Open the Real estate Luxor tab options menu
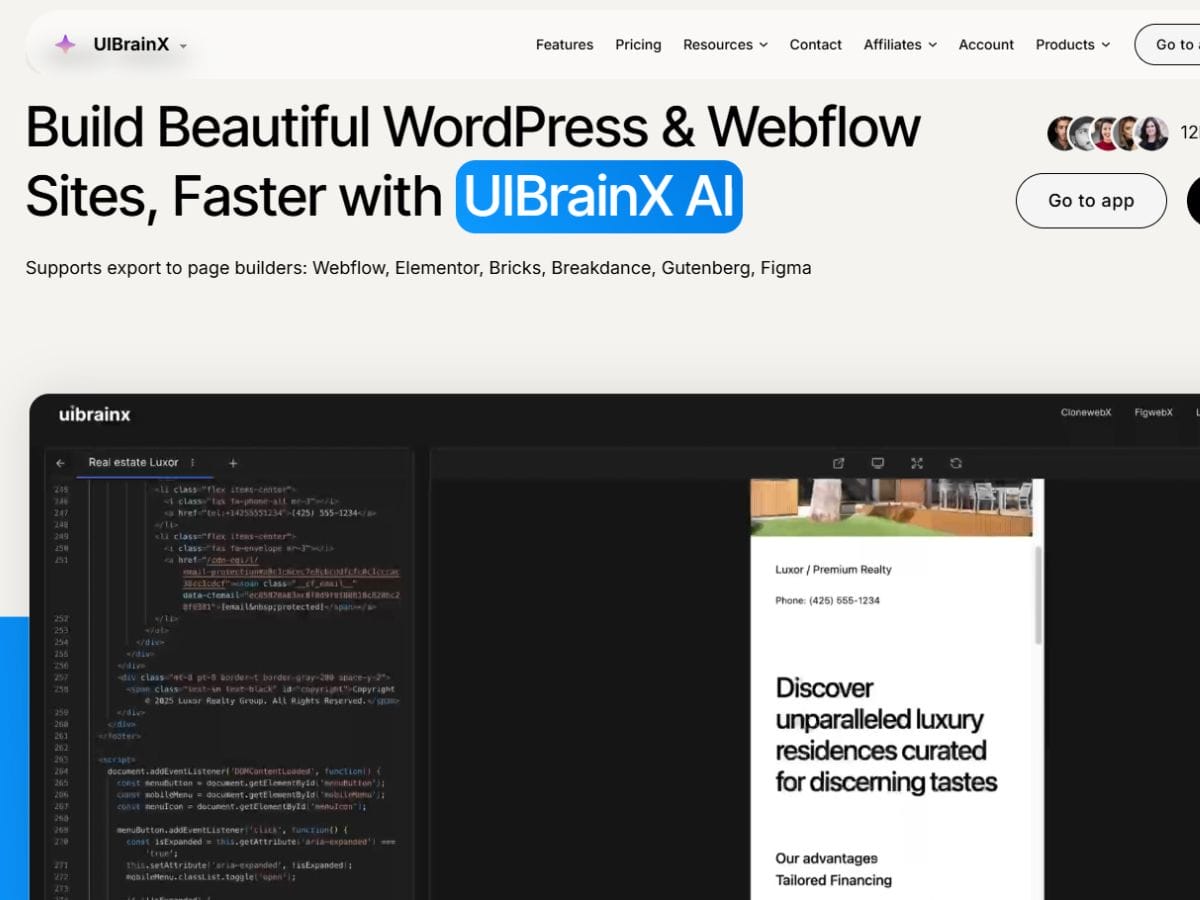1200x900 pixels. [x=193, y=463]
